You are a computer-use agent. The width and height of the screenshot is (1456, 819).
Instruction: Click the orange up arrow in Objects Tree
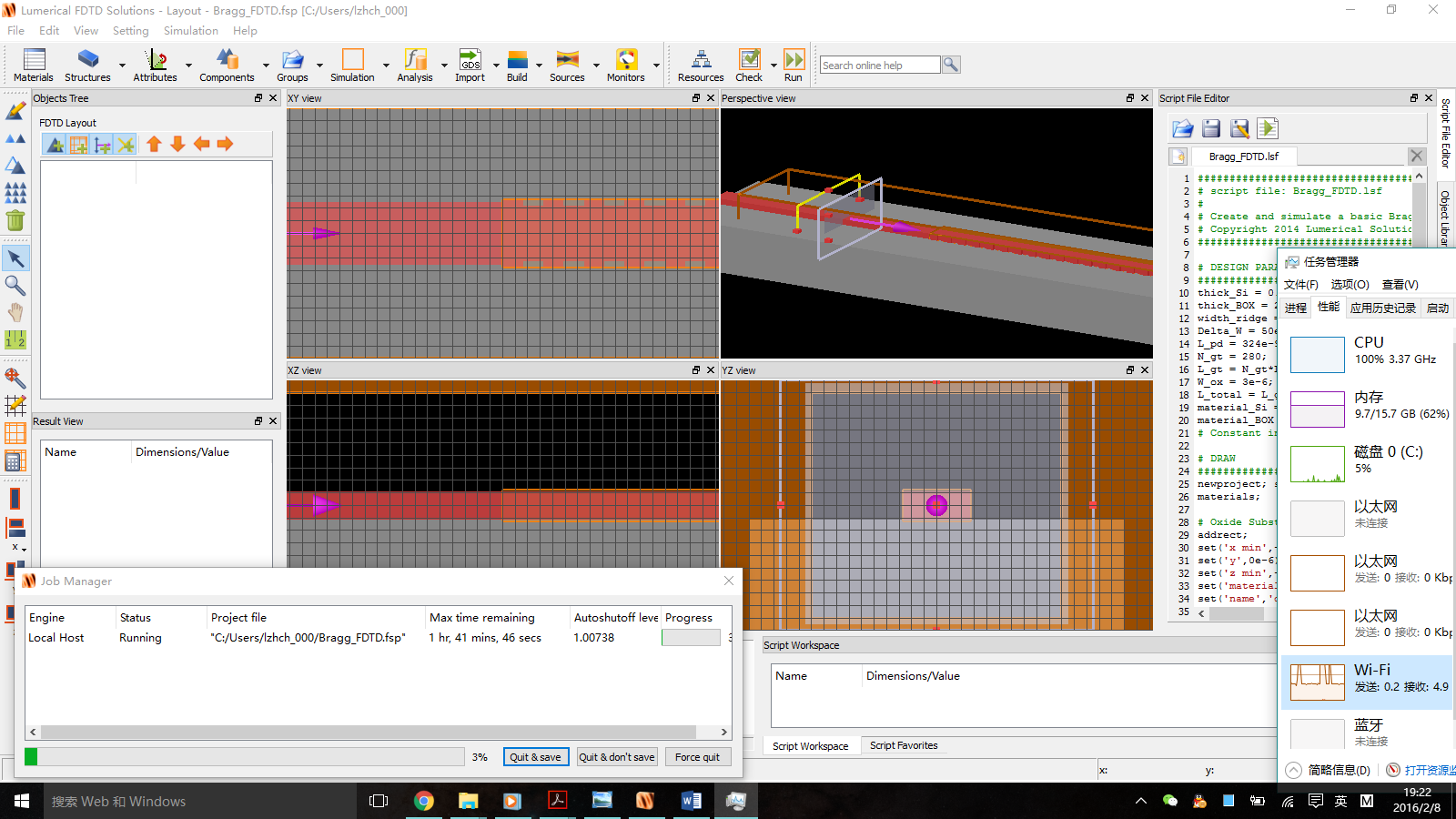click(x=154, y=144)
